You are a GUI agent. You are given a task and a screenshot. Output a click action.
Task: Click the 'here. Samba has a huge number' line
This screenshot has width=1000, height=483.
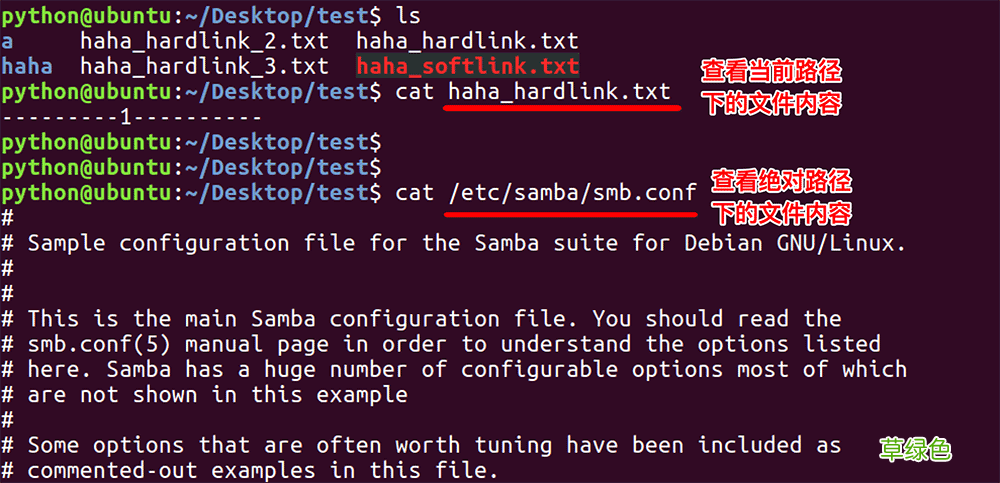click(466, 369)
